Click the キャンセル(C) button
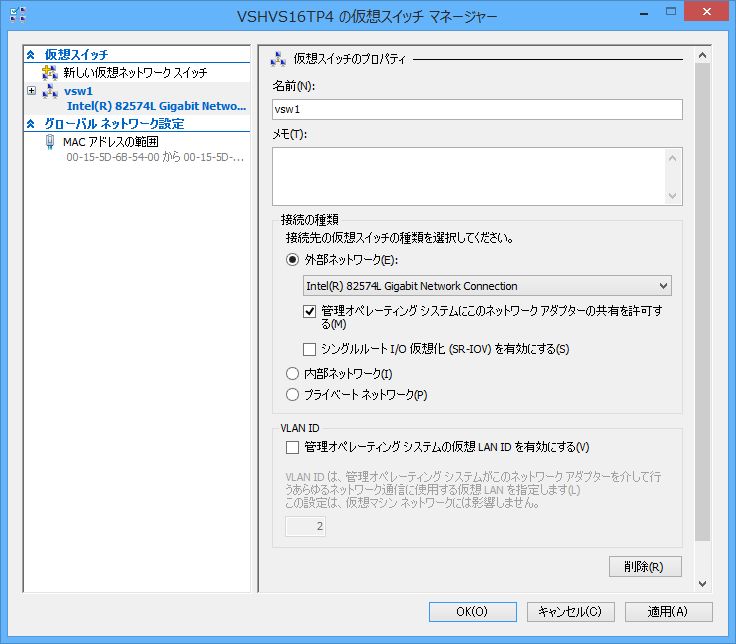 pos(570,612)
